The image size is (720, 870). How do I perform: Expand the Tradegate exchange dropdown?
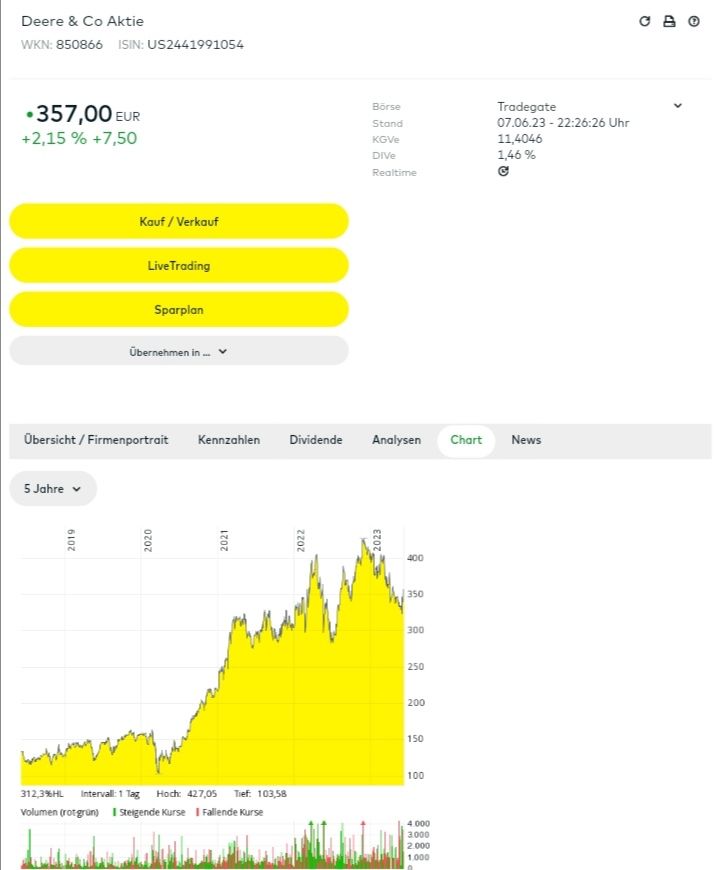[x=677, y=106]
